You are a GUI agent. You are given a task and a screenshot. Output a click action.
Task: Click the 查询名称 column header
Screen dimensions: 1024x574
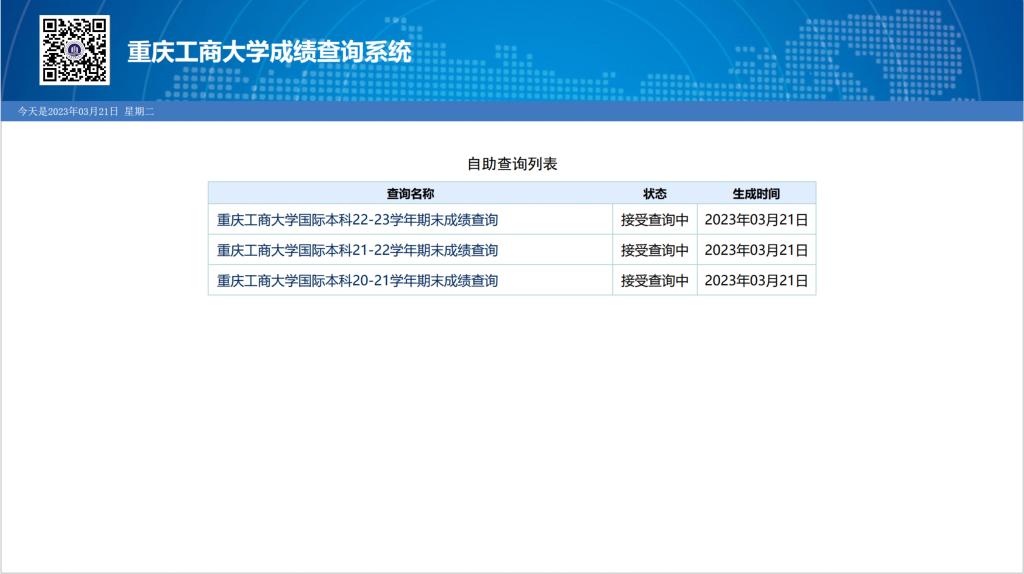coord(410,194)
